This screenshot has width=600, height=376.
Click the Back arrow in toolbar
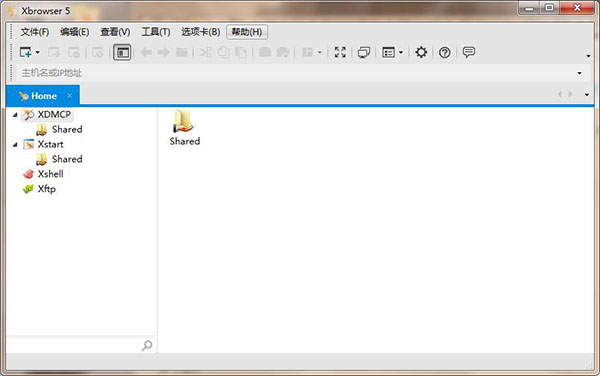[x=146, y=52]
